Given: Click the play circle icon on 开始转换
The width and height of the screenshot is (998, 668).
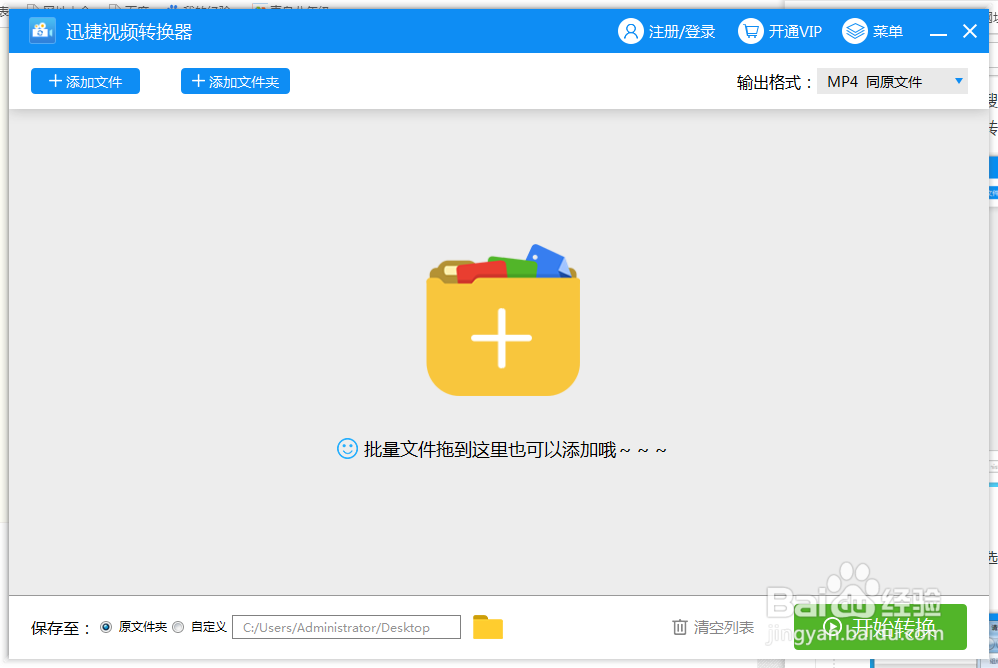Looking at the screenshot, I should coord(832,627).
